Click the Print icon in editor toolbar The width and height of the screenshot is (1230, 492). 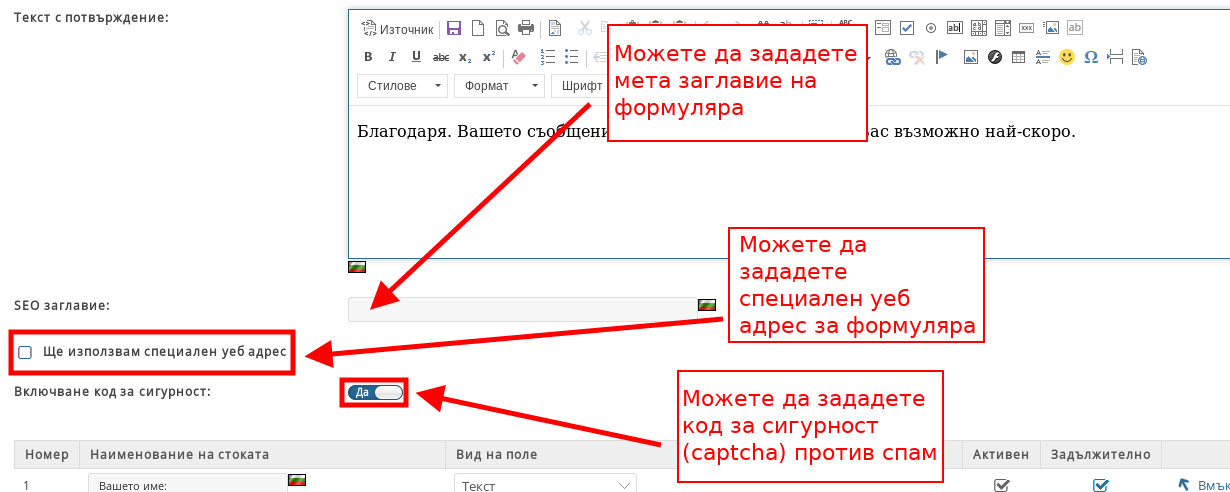tap(526, 28)
